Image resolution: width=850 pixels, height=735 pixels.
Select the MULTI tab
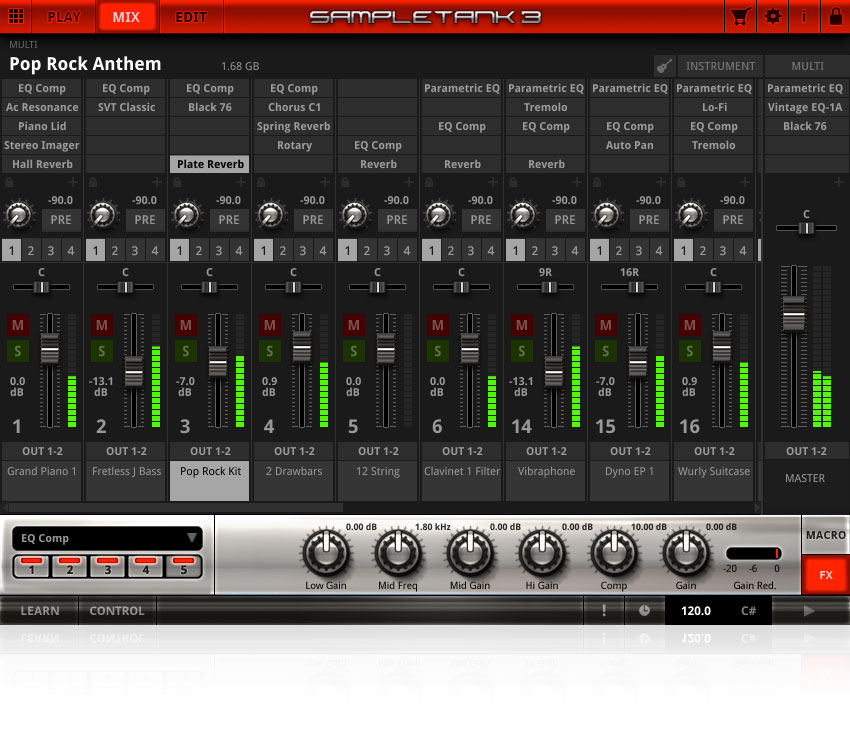[x=807, y=65]
